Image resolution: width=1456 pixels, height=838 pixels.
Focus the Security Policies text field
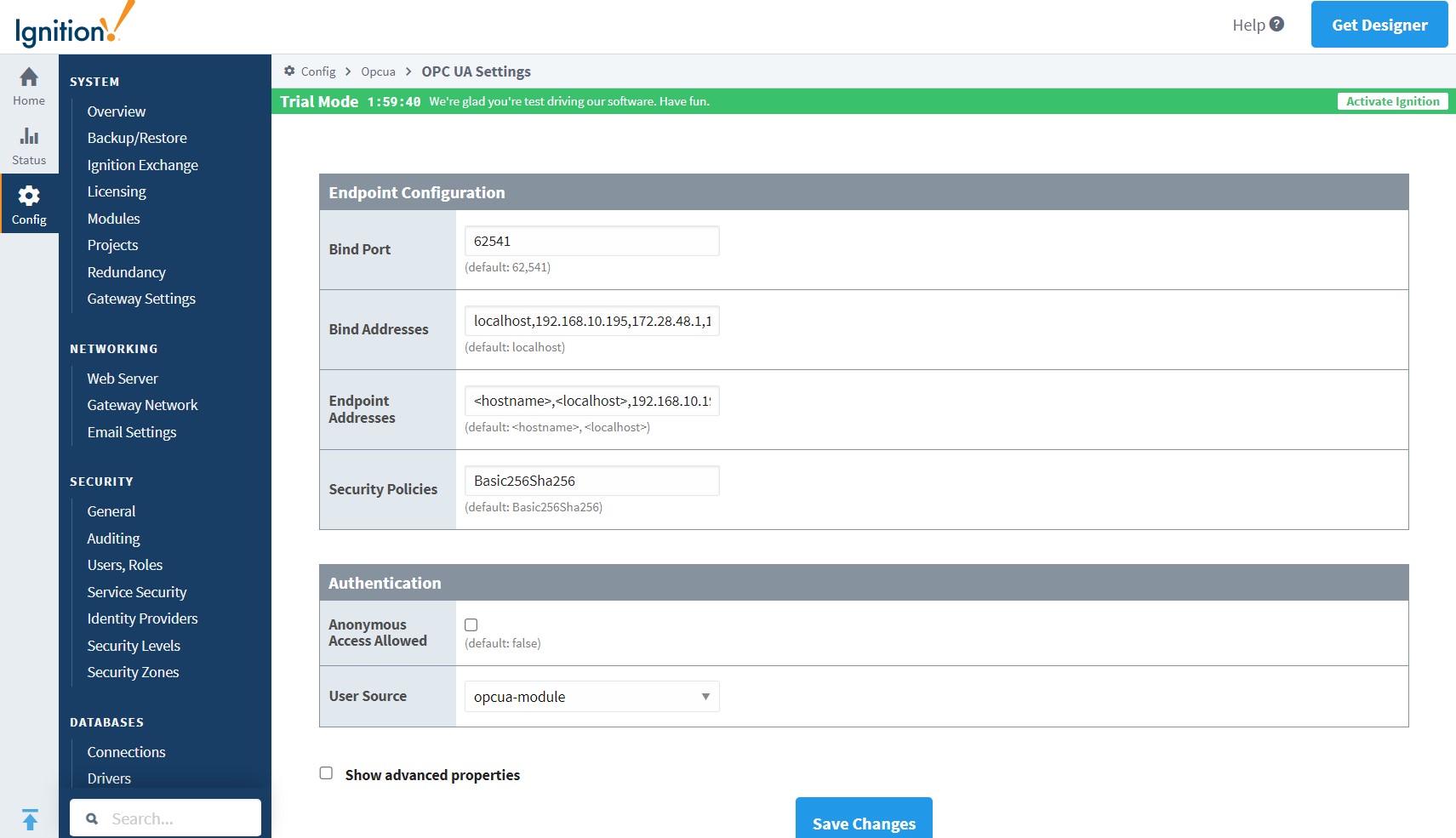point(591,481)
